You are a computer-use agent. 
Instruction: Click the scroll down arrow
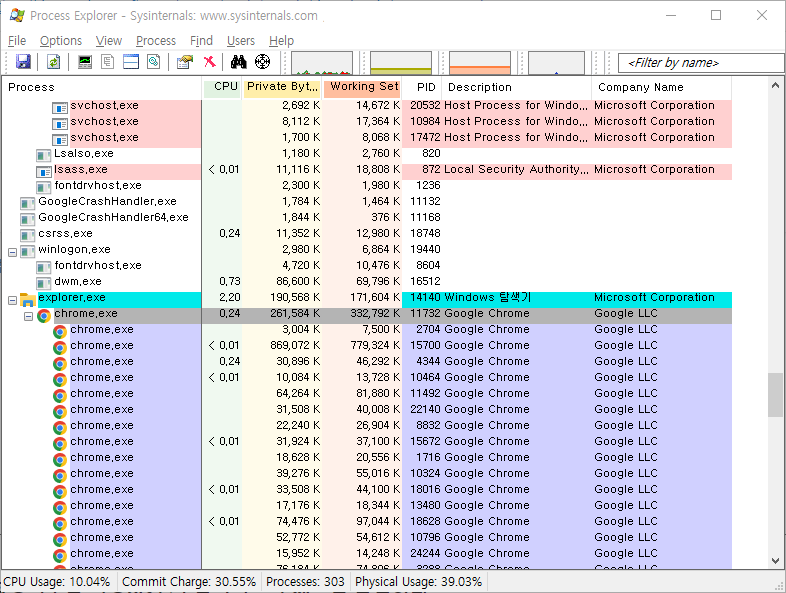(775, 561)
